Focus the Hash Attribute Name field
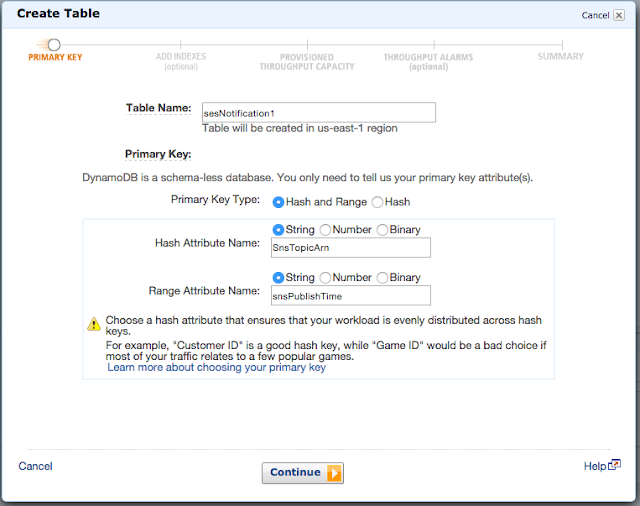The height and width of the screenshot is (506, 640). click(x=351, y=248)
